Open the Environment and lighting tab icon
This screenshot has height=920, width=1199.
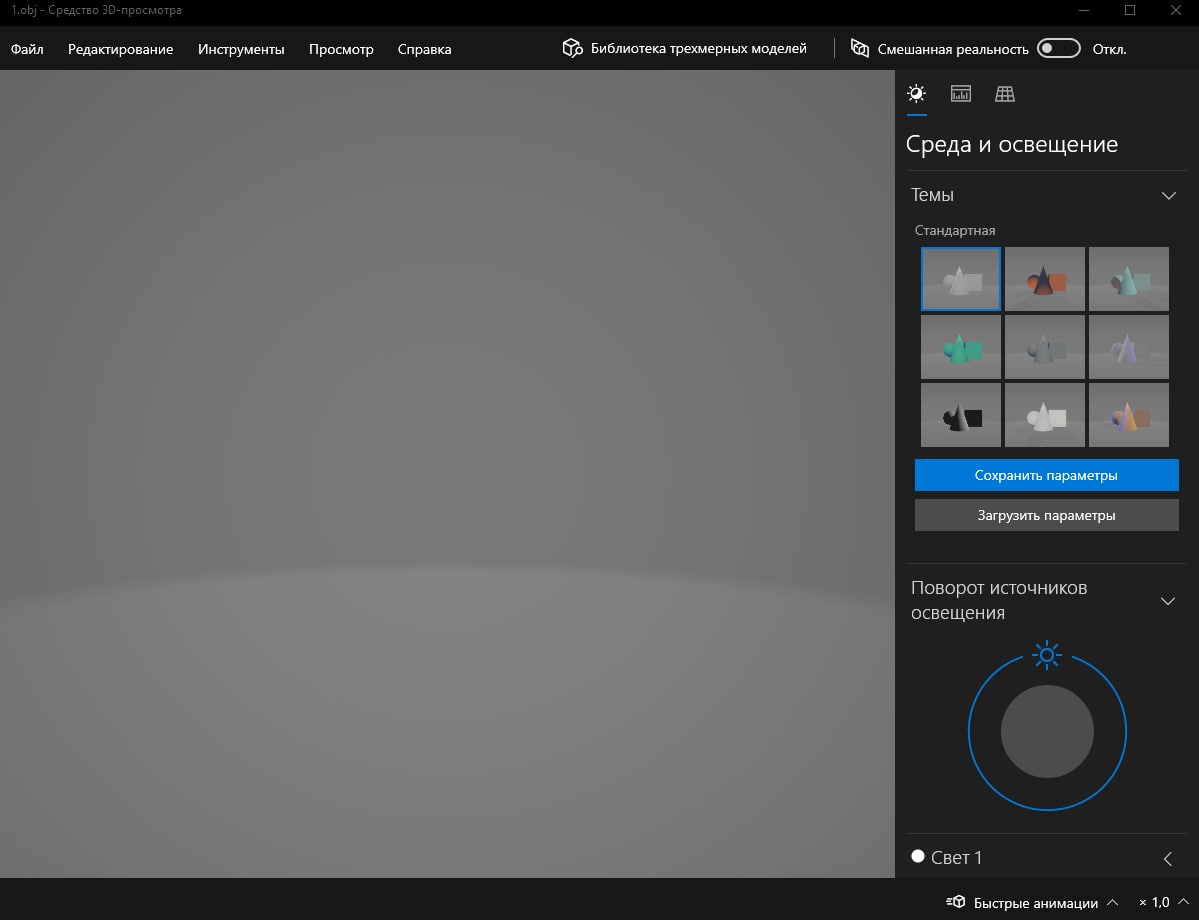pyautogui.click(x=916, y=93)
